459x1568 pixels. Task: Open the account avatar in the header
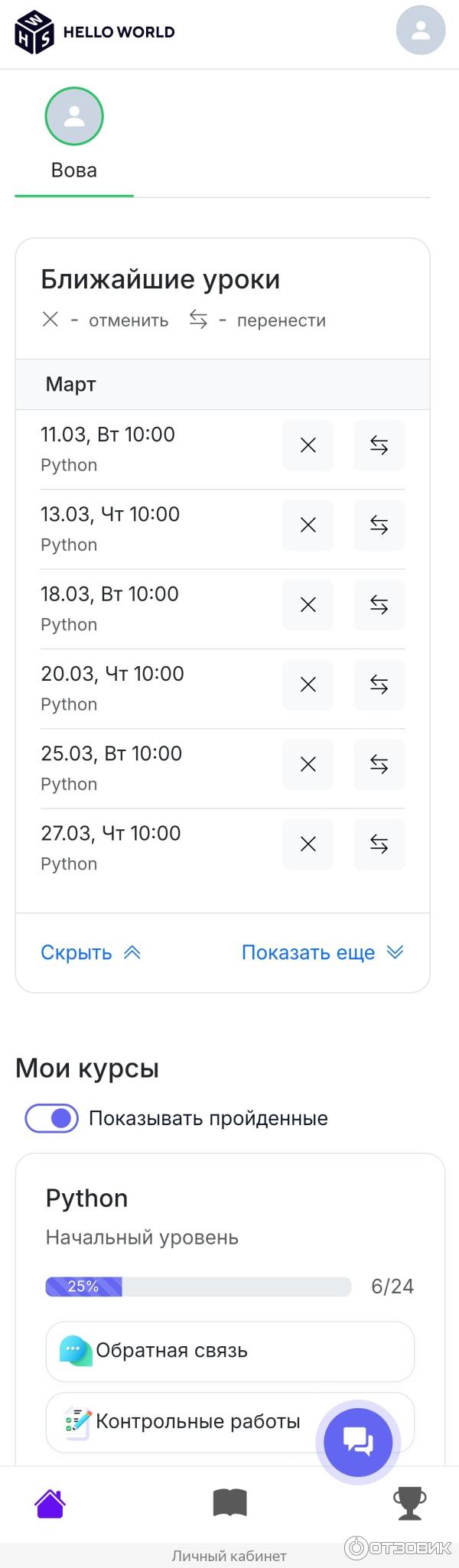420,31
